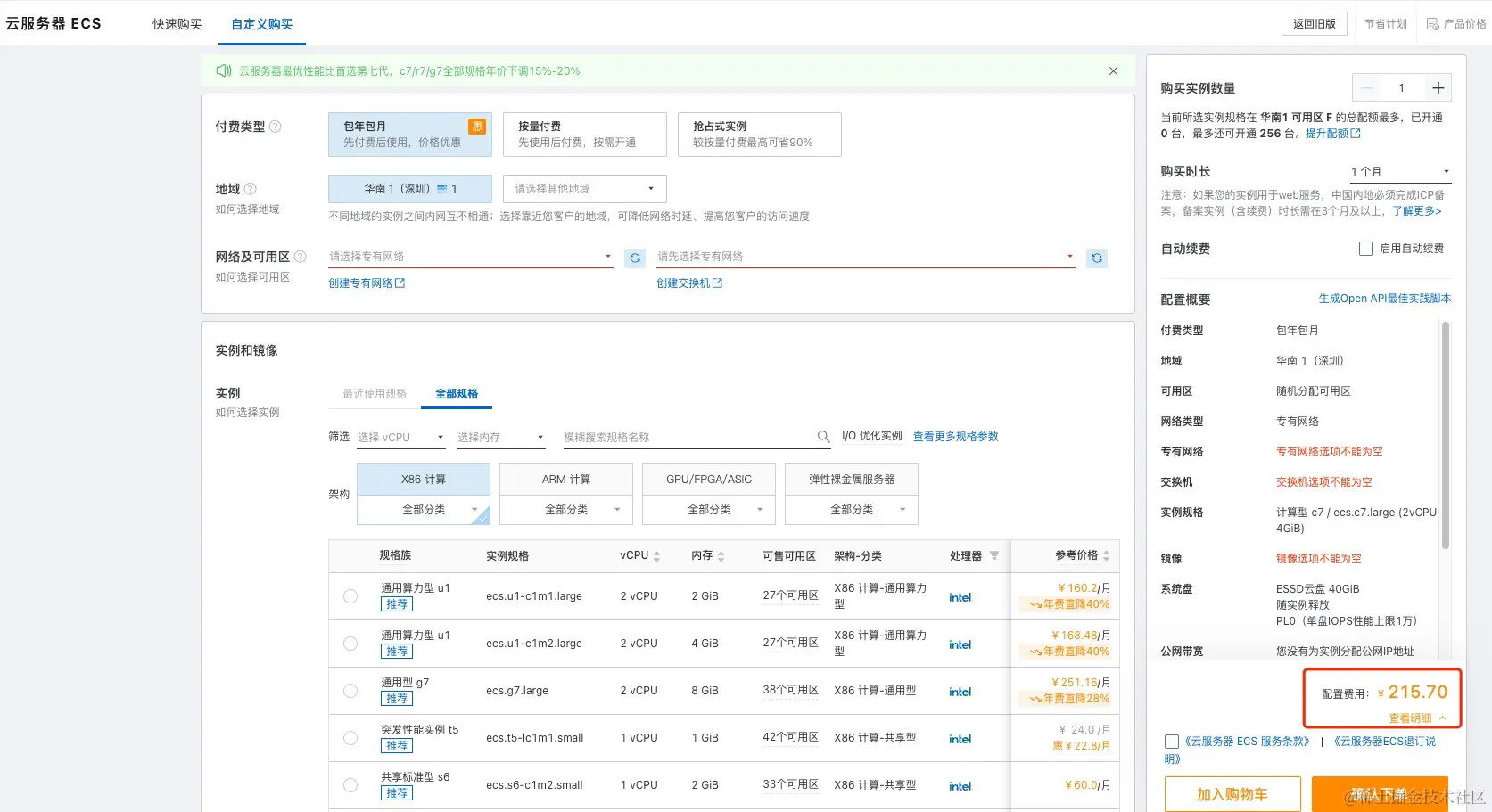Select the ARM 计算 architecture
This screenshot has width=1492, height=812.
pyautogui.click(x=566, y=480)
